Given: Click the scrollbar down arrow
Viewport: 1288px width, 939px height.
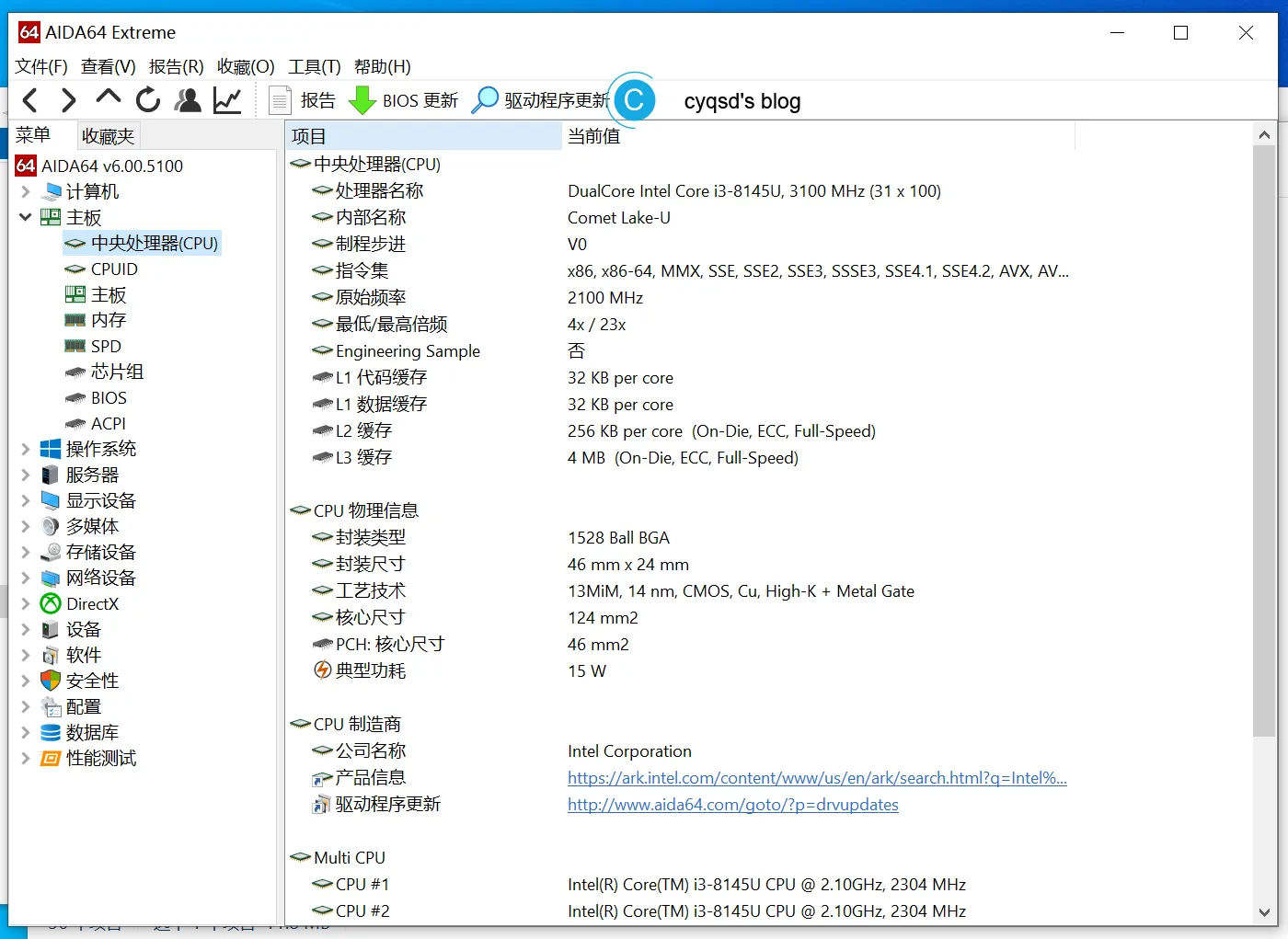Looking at the screenshot, I should click(x=1264, y=912).
